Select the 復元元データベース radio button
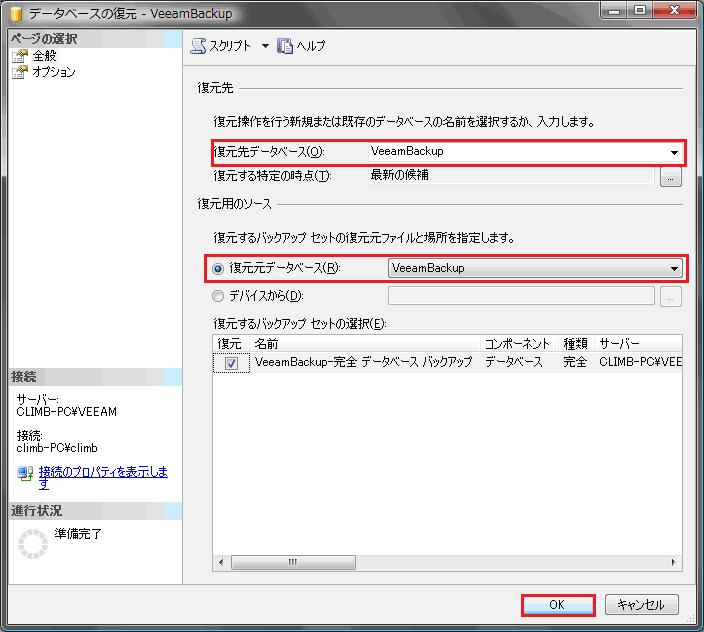This screenshot has width=704, height=632. point(218,269)
